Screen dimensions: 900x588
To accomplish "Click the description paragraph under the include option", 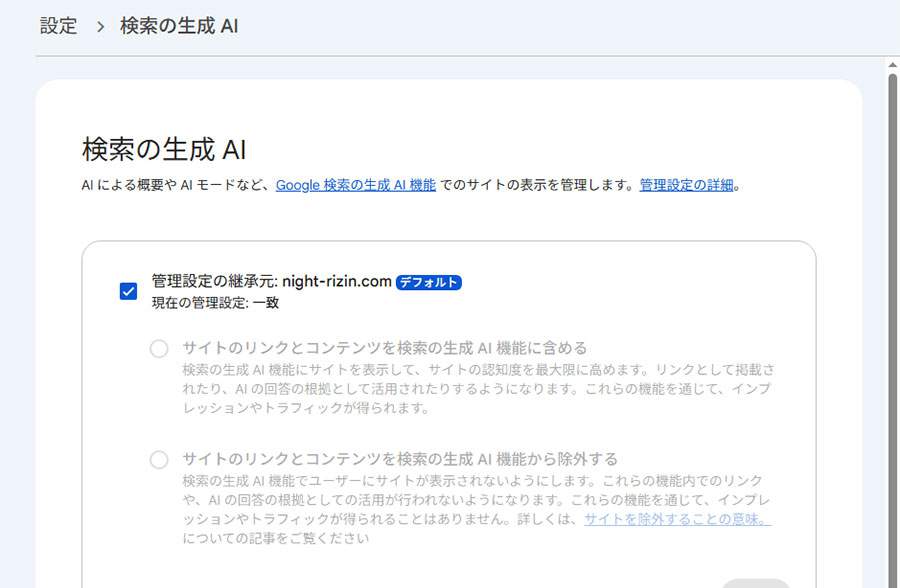I will [x=478, y=389].
